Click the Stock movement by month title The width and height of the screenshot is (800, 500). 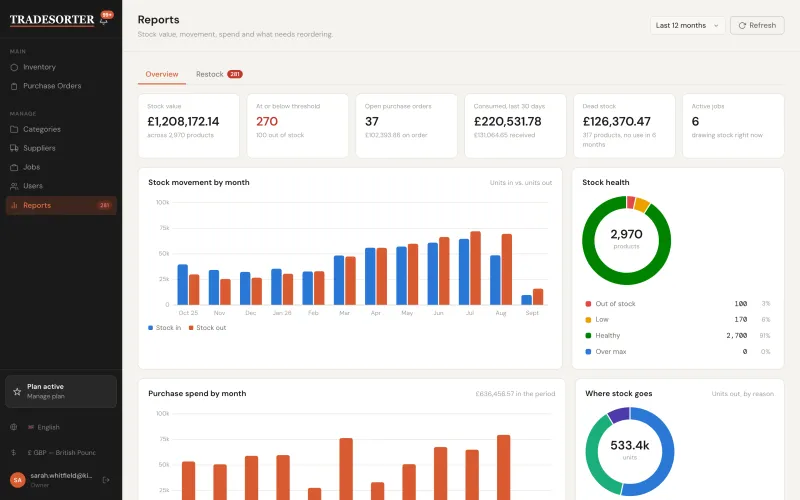coord(199,183)
